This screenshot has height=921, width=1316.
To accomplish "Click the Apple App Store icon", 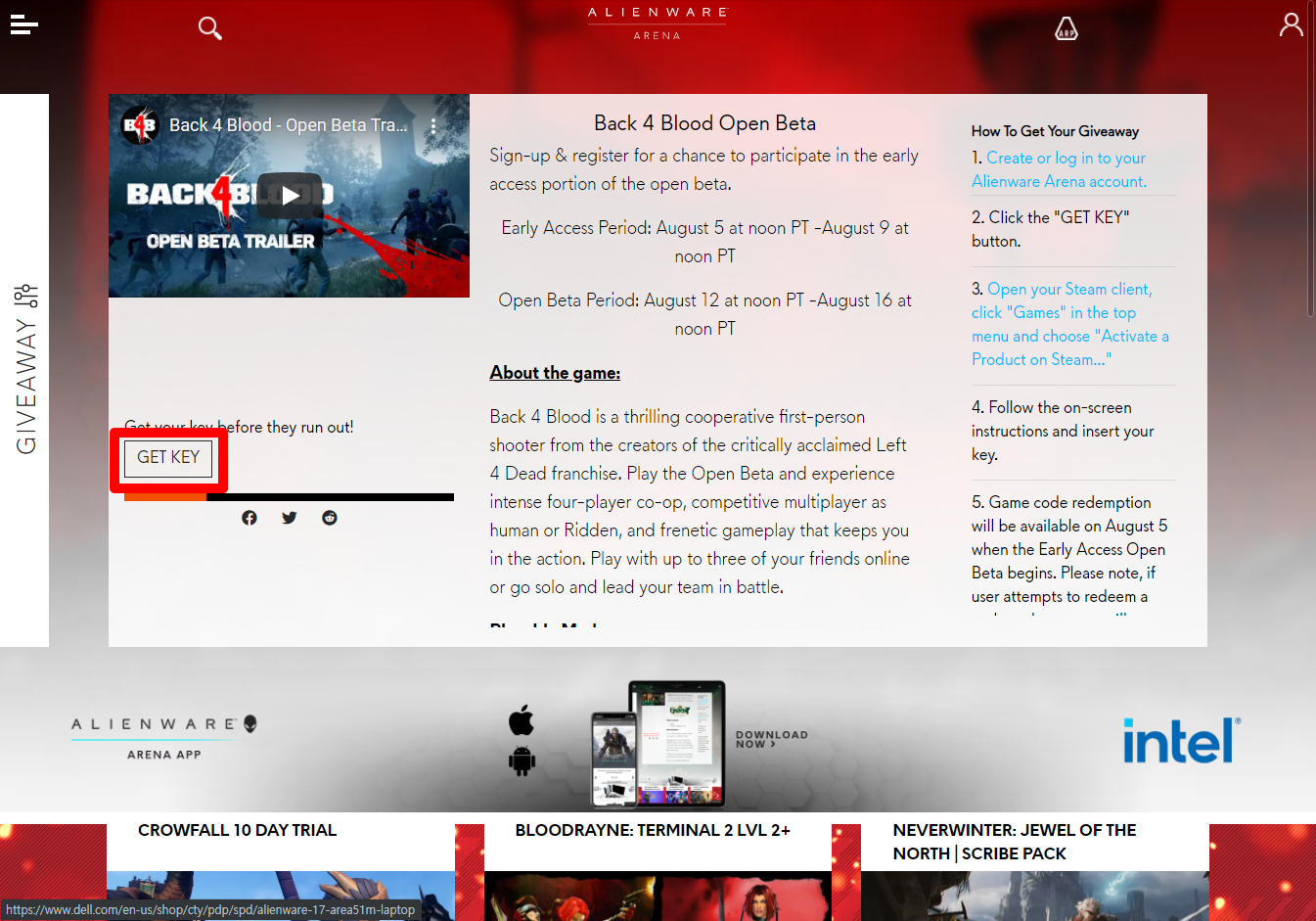I will point(522,720).
